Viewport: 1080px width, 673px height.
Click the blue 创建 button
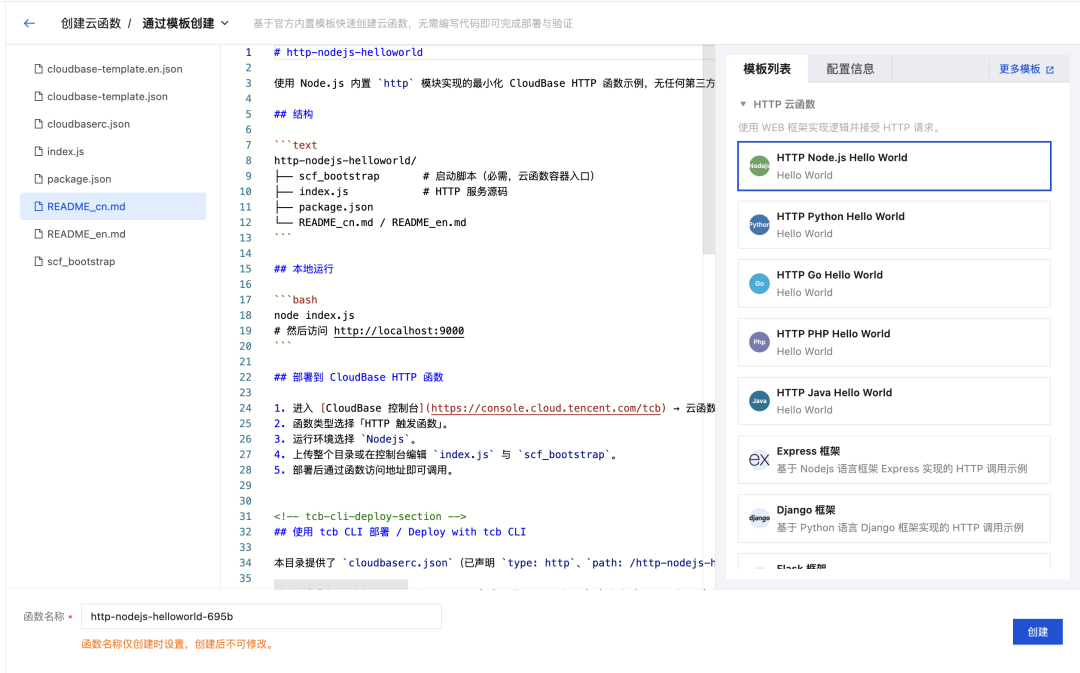tap(1037, 632)
